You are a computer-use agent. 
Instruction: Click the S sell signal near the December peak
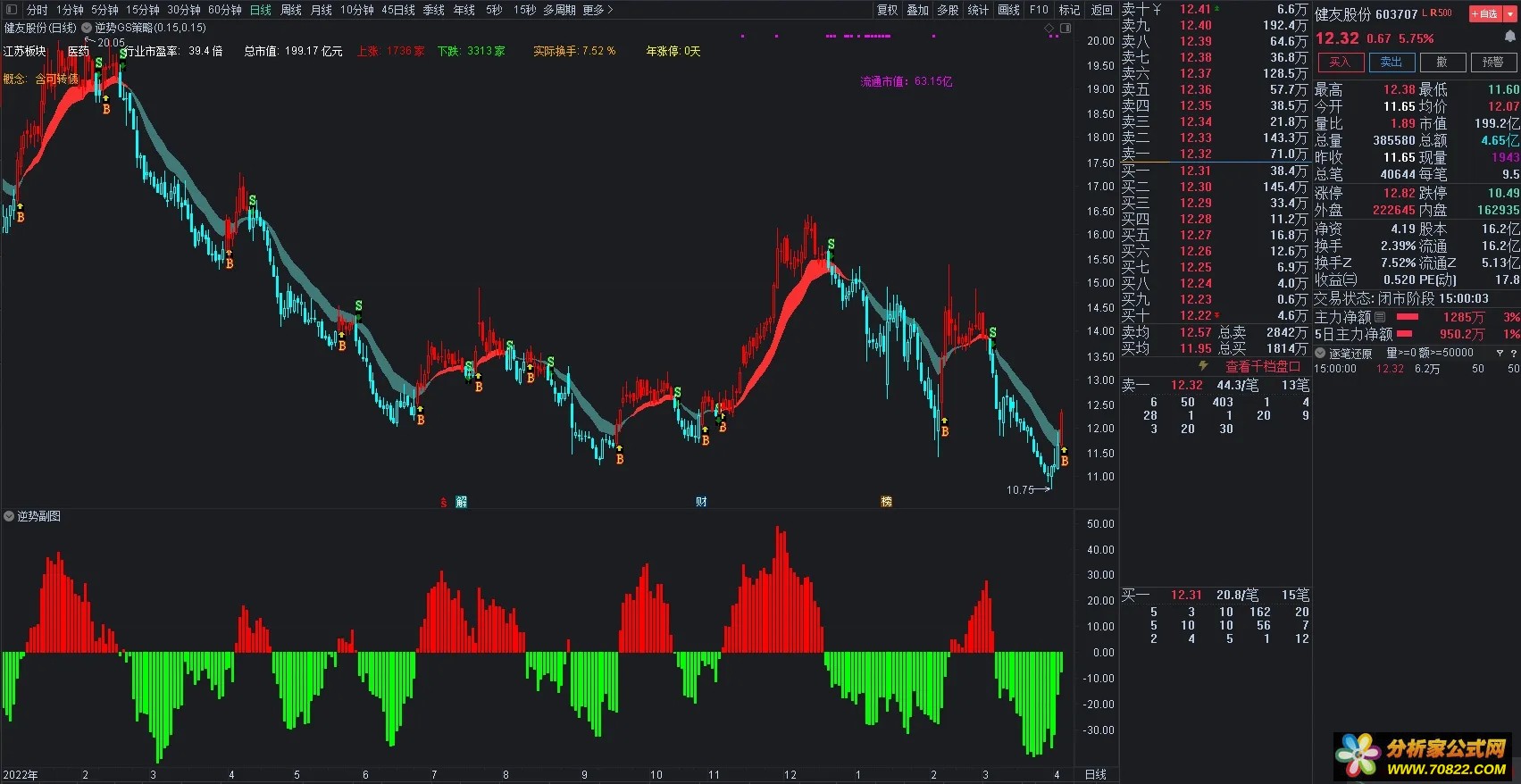click(x=831, y=244)
